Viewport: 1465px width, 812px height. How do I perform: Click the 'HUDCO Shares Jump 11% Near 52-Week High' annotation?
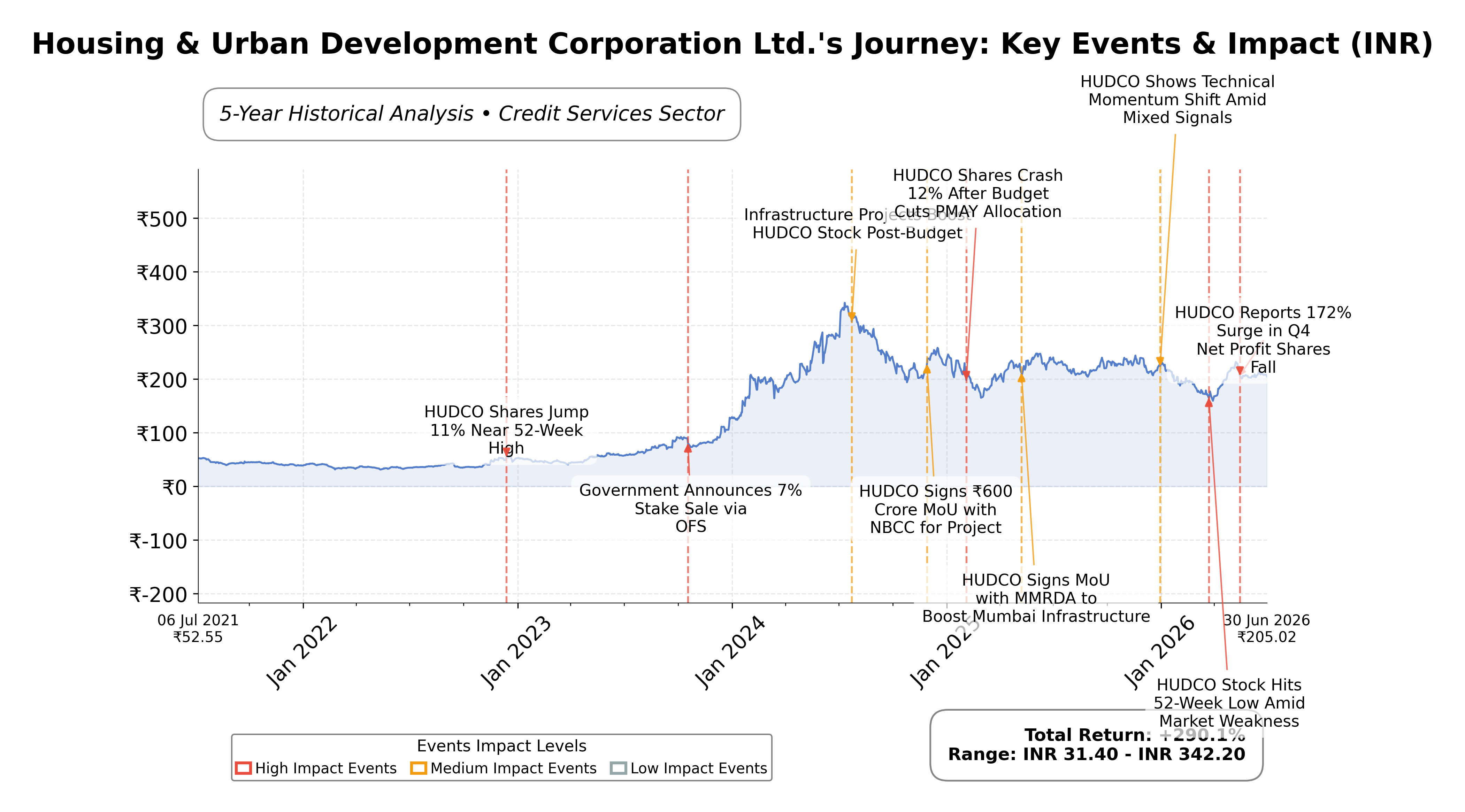click(x=506, y=430)
